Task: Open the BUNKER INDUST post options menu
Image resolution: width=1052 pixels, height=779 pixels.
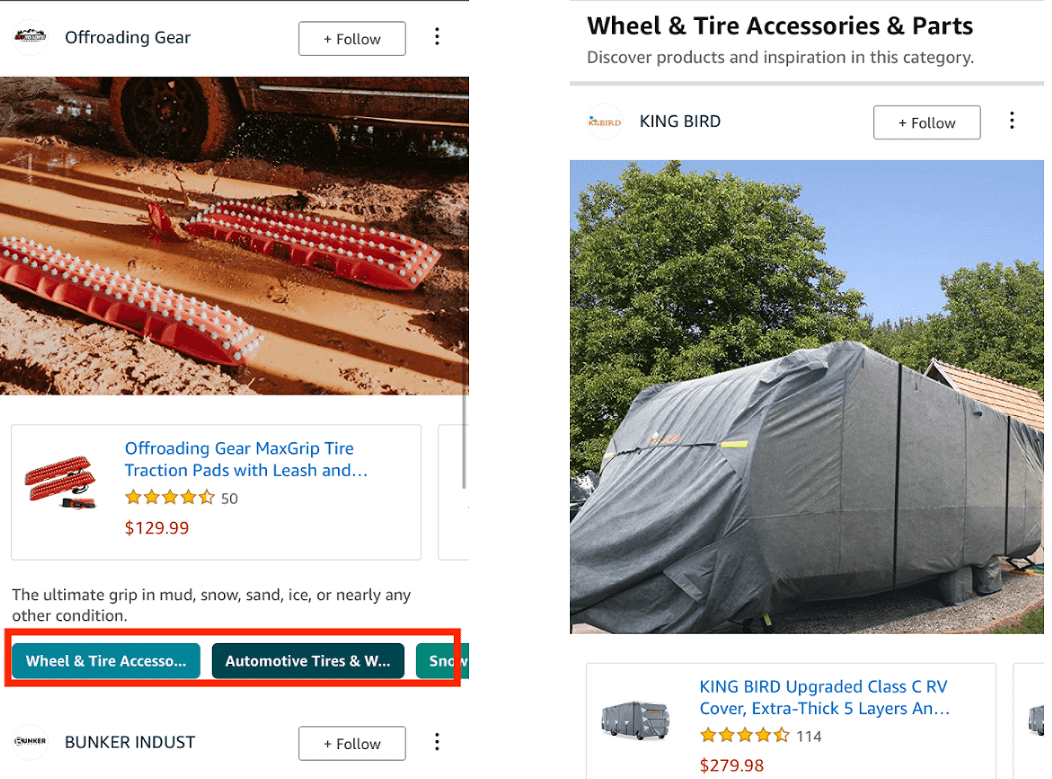Action: (x=437, y=742)
